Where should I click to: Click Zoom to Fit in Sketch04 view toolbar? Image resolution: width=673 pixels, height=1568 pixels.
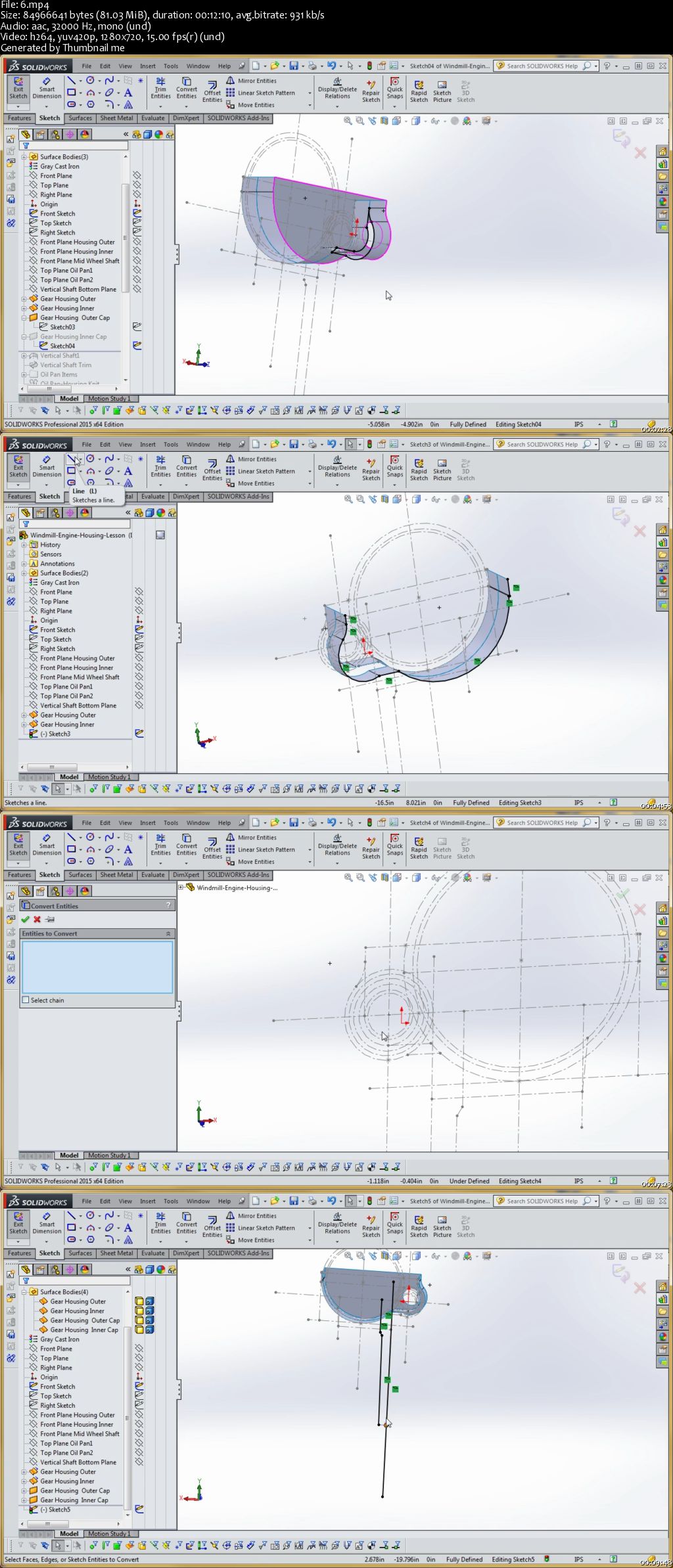pyautogui.click(x=348, y=121)
